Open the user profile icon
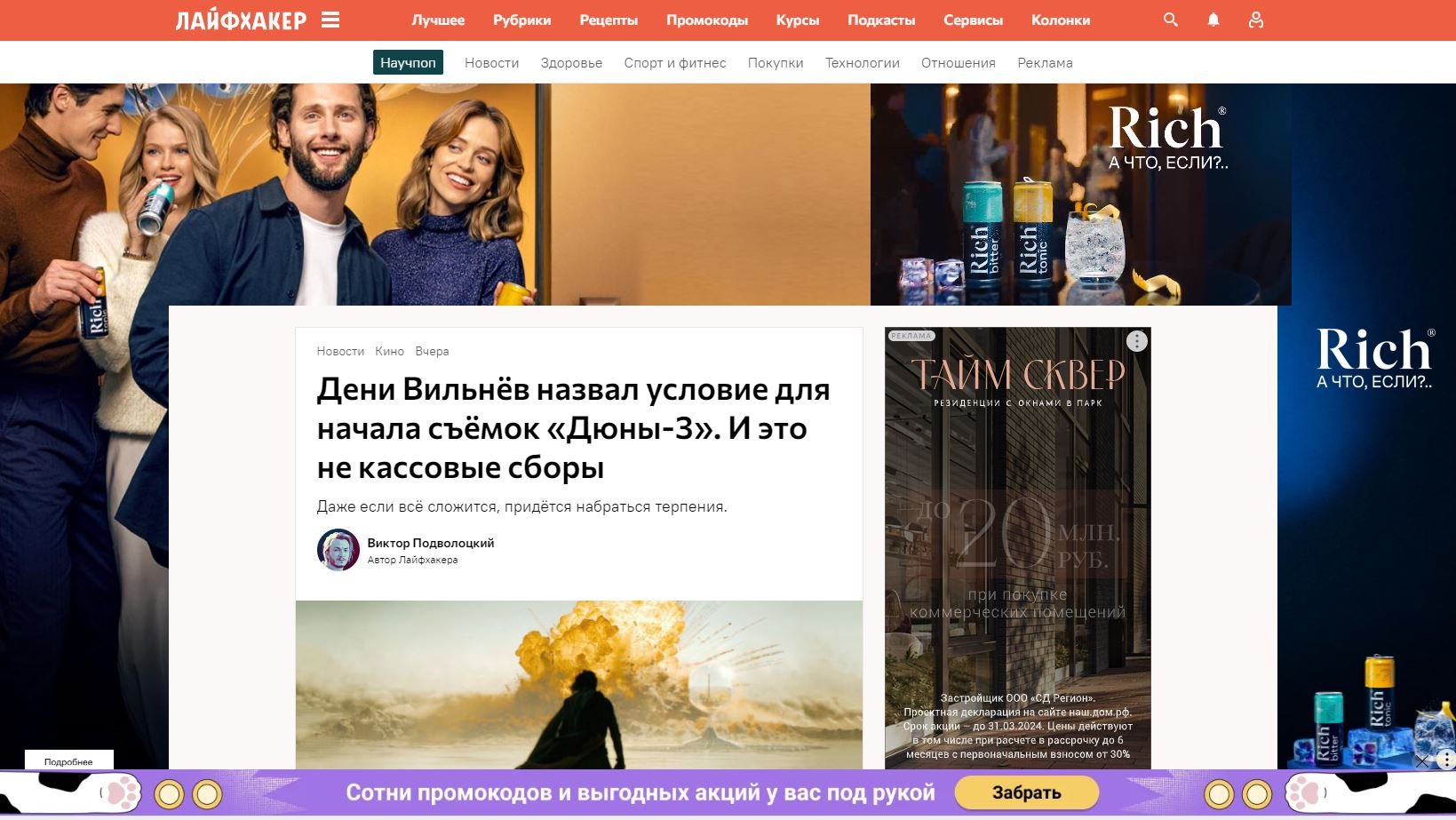This screenshot has height=820, width=1456. pos(1255,19)
